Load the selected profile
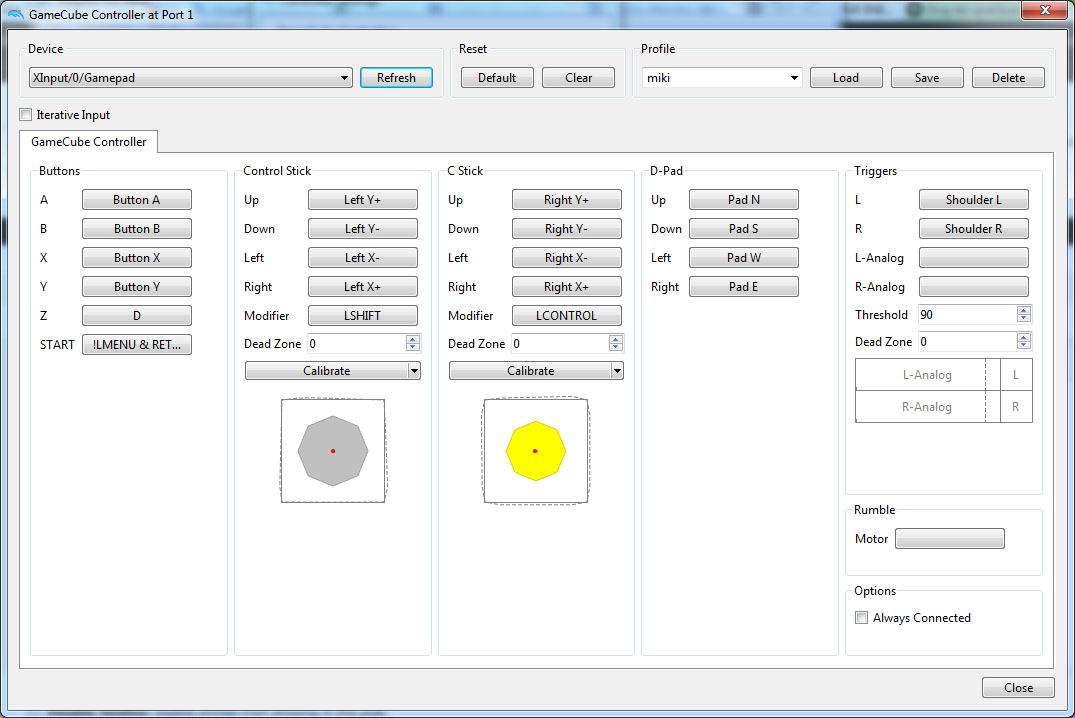This screenshot has height=718, width=1075. coord(846,77)
